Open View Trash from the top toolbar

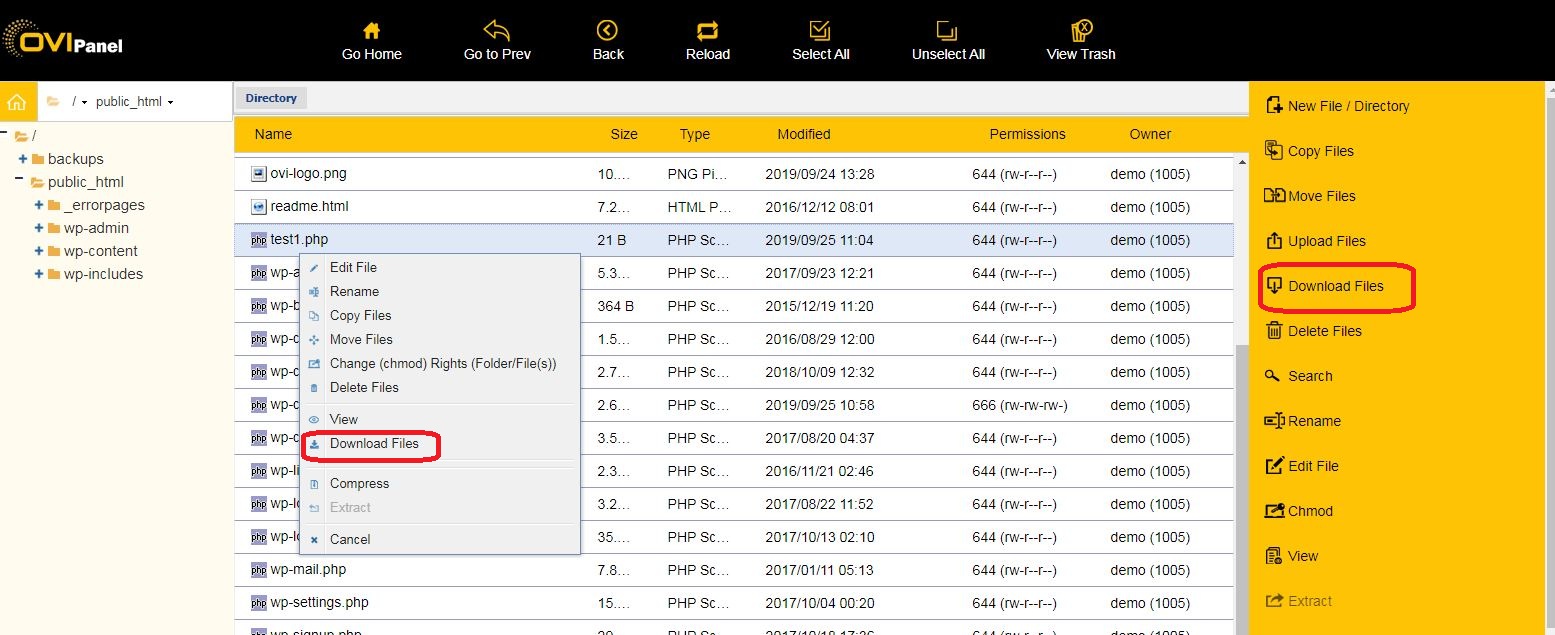1080,31
